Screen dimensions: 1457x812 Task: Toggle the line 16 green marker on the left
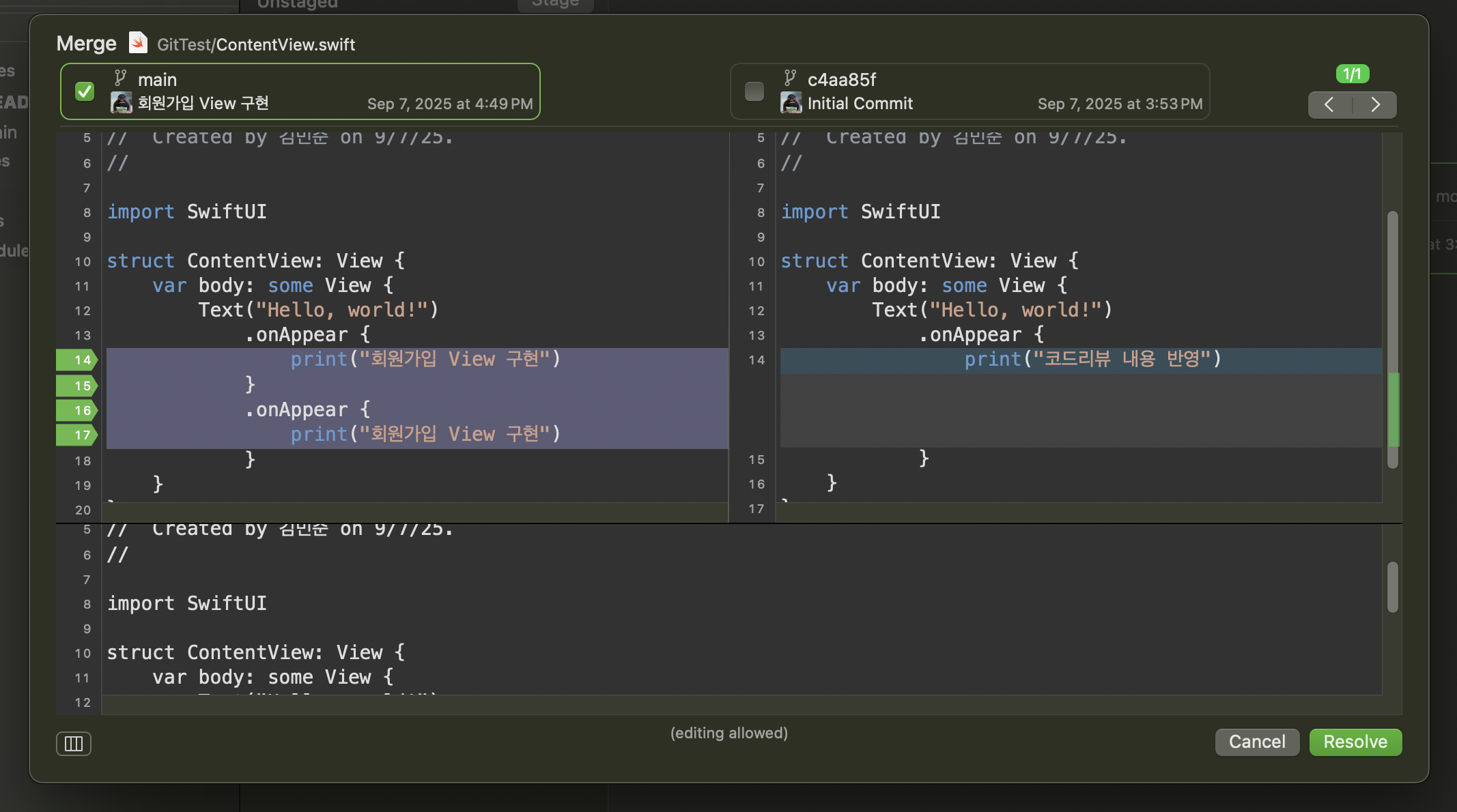point(76,410)
